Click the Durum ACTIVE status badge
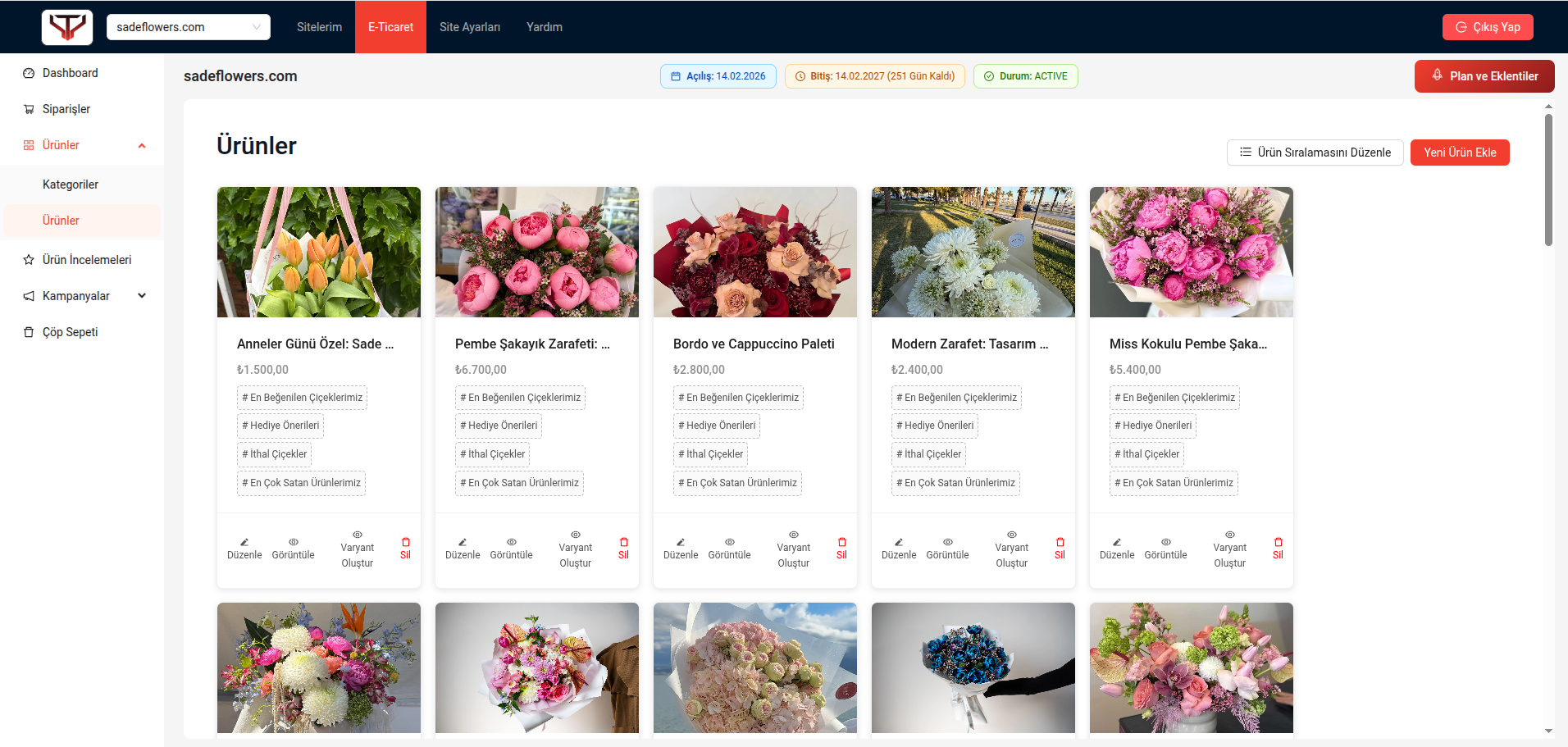The image size is (1568, 747). 1026,76
